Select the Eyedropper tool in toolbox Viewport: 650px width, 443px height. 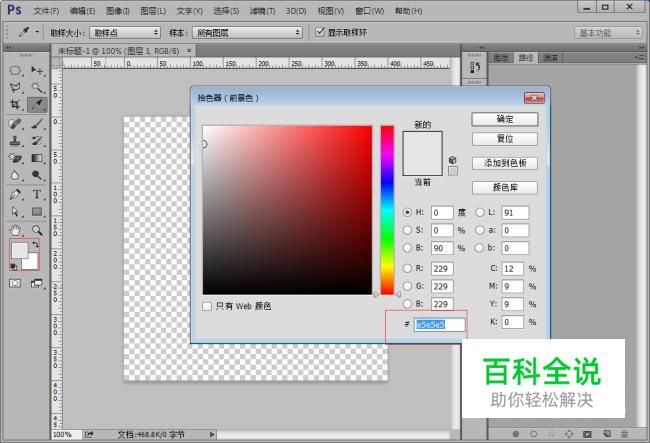37,104
